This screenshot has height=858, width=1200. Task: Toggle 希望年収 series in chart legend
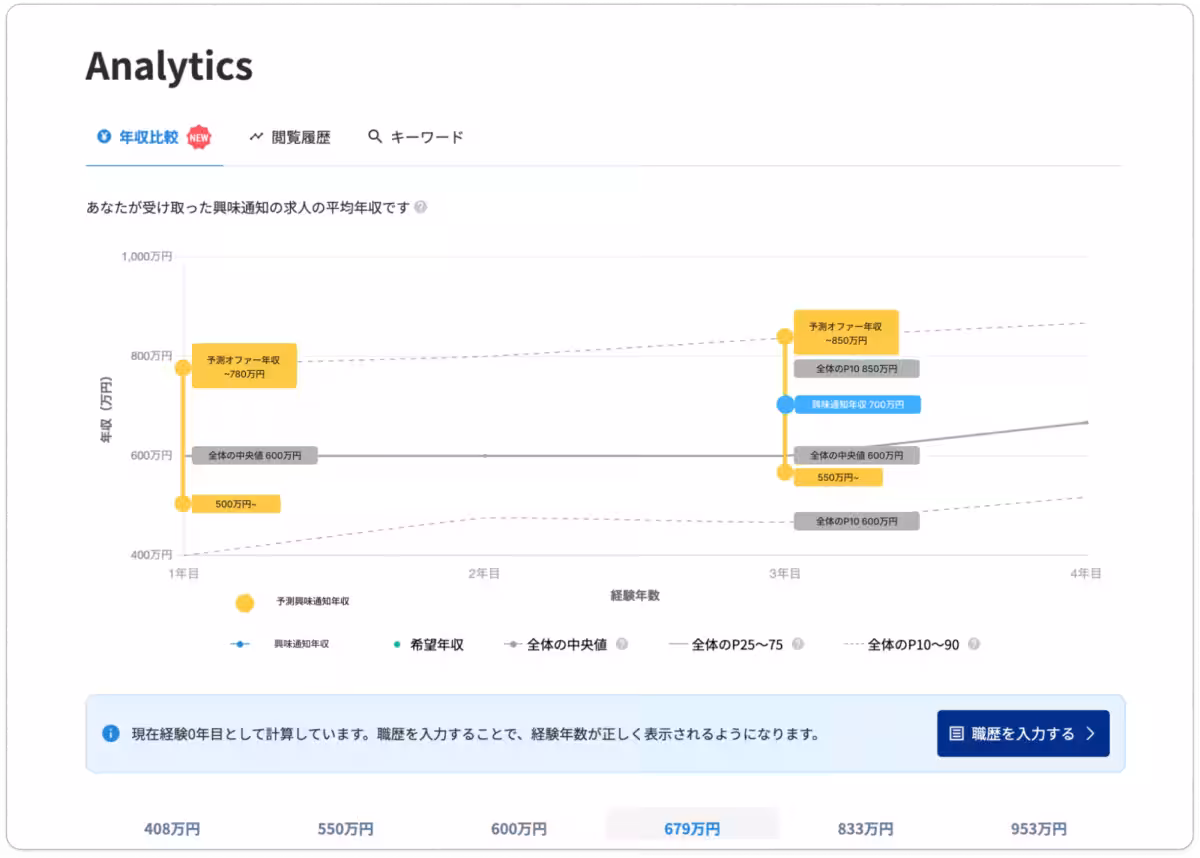point(430,645)
